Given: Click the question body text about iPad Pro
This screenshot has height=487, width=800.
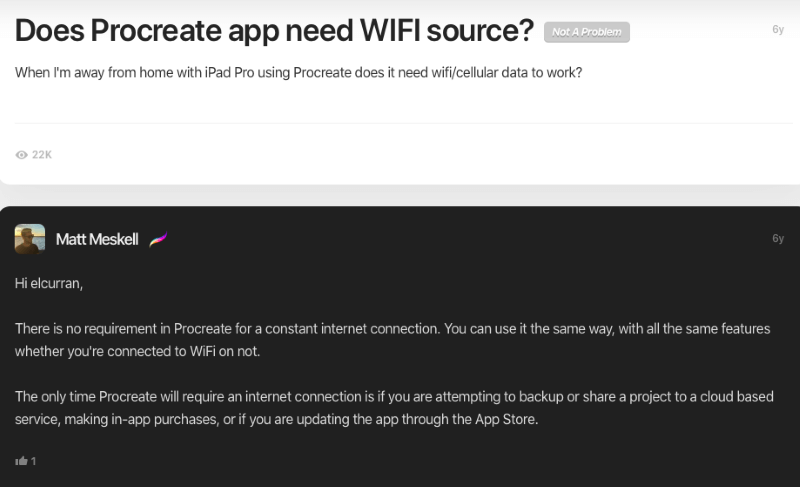Looking at the screenshot, I should 298,72.
